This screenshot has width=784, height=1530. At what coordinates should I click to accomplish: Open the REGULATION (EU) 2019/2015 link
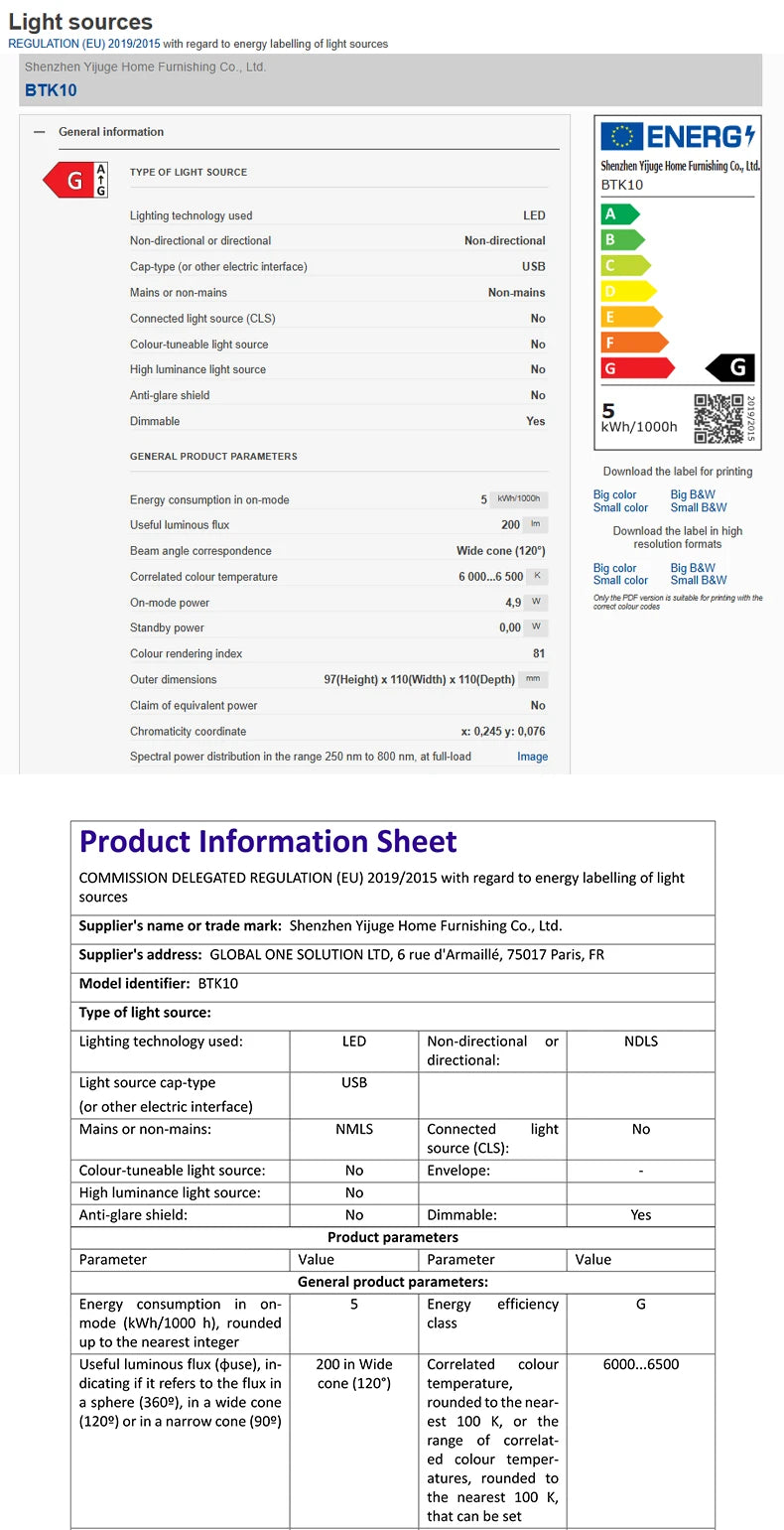pyautogui.click(x=84, y=44)
